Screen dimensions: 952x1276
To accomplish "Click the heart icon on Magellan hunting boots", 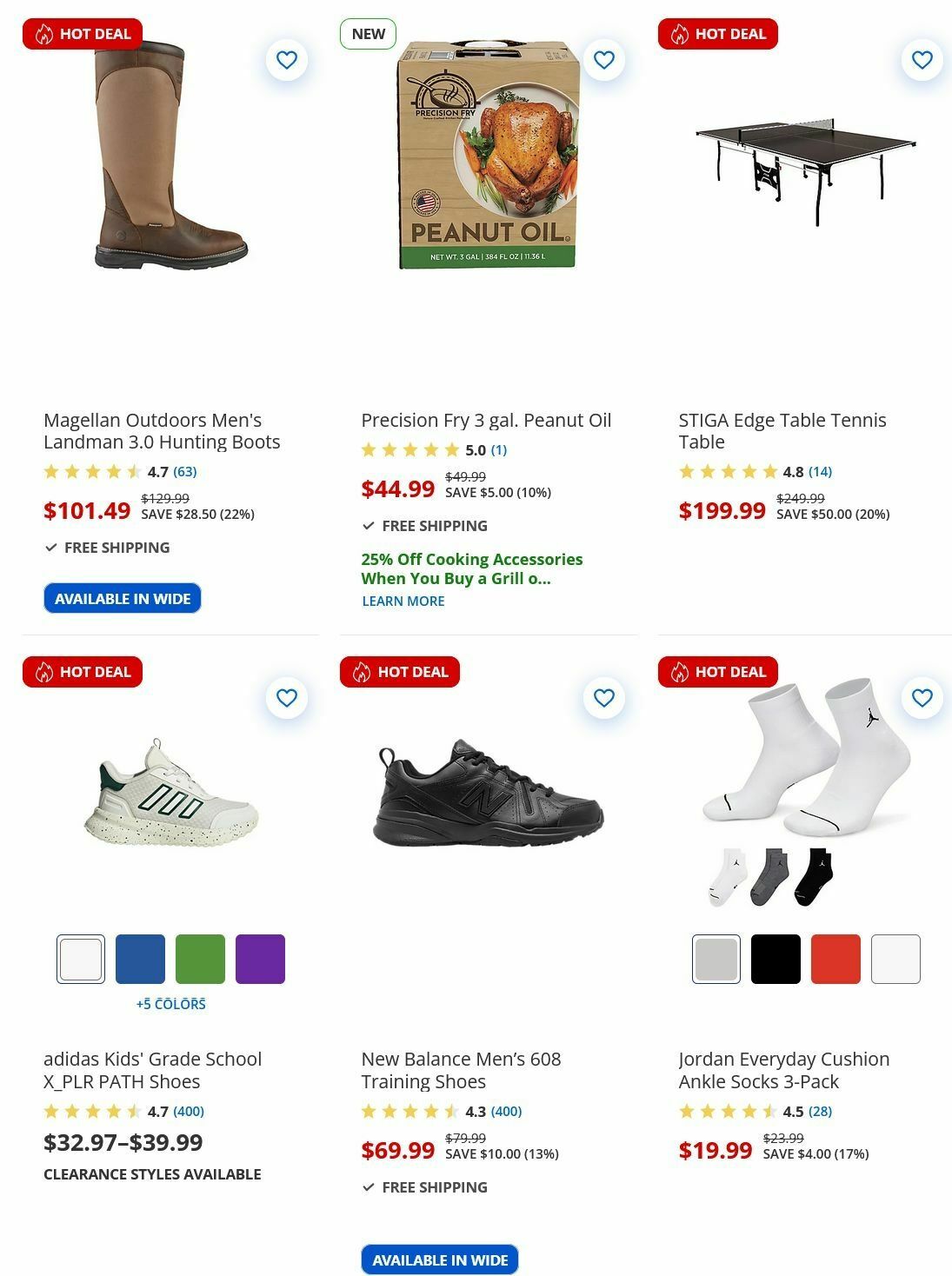I will coord(286,59).
